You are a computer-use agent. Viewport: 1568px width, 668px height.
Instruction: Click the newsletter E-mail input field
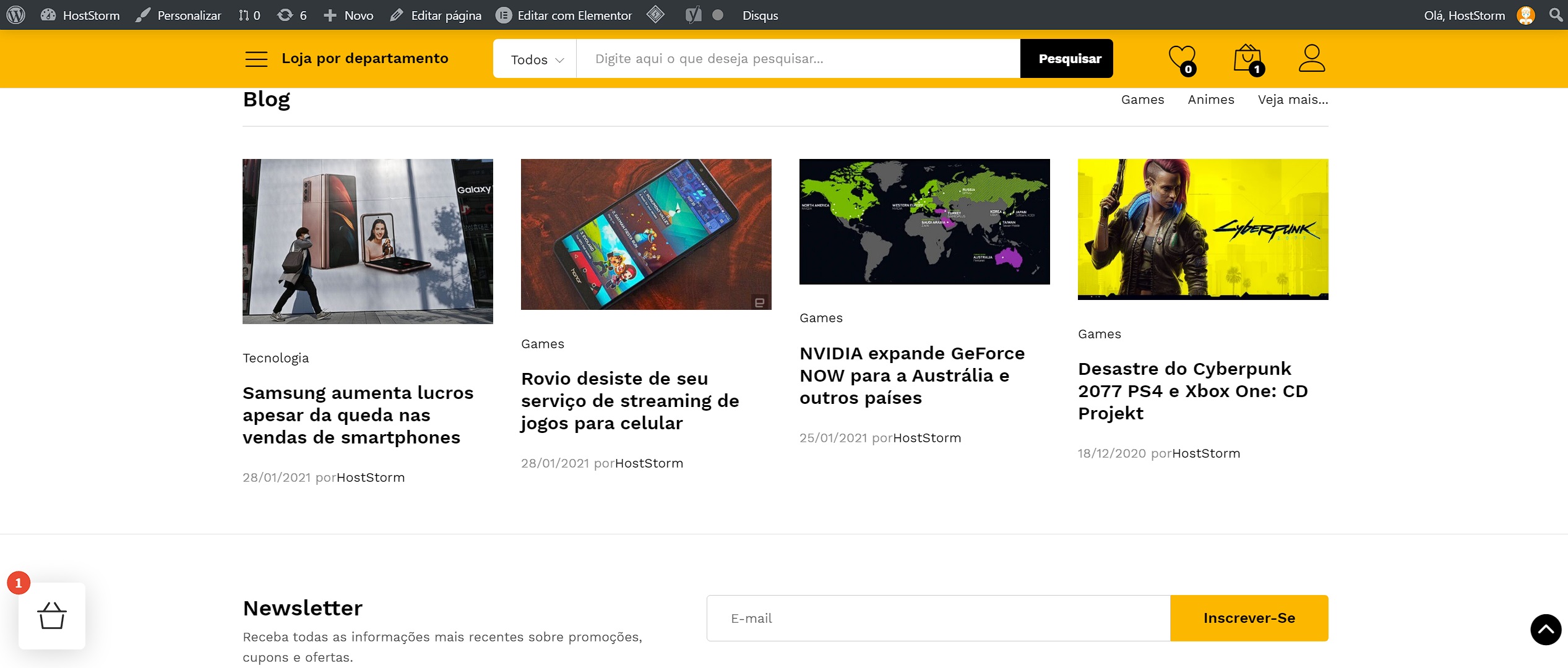coord(938,618)
